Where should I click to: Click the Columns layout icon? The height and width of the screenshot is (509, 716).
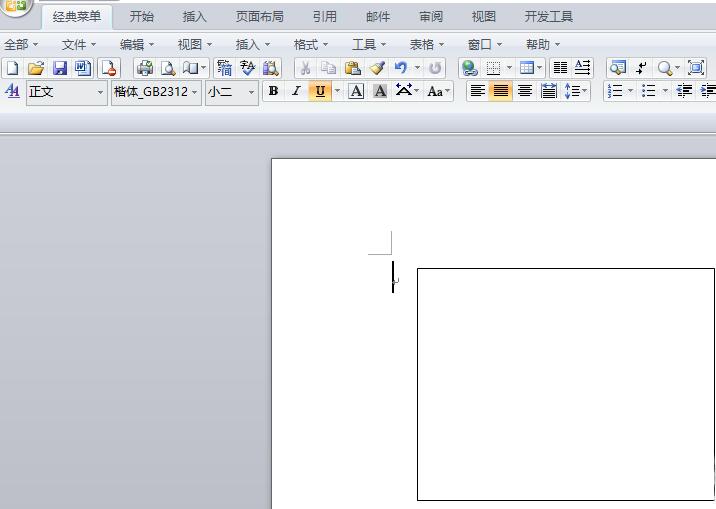560,68
